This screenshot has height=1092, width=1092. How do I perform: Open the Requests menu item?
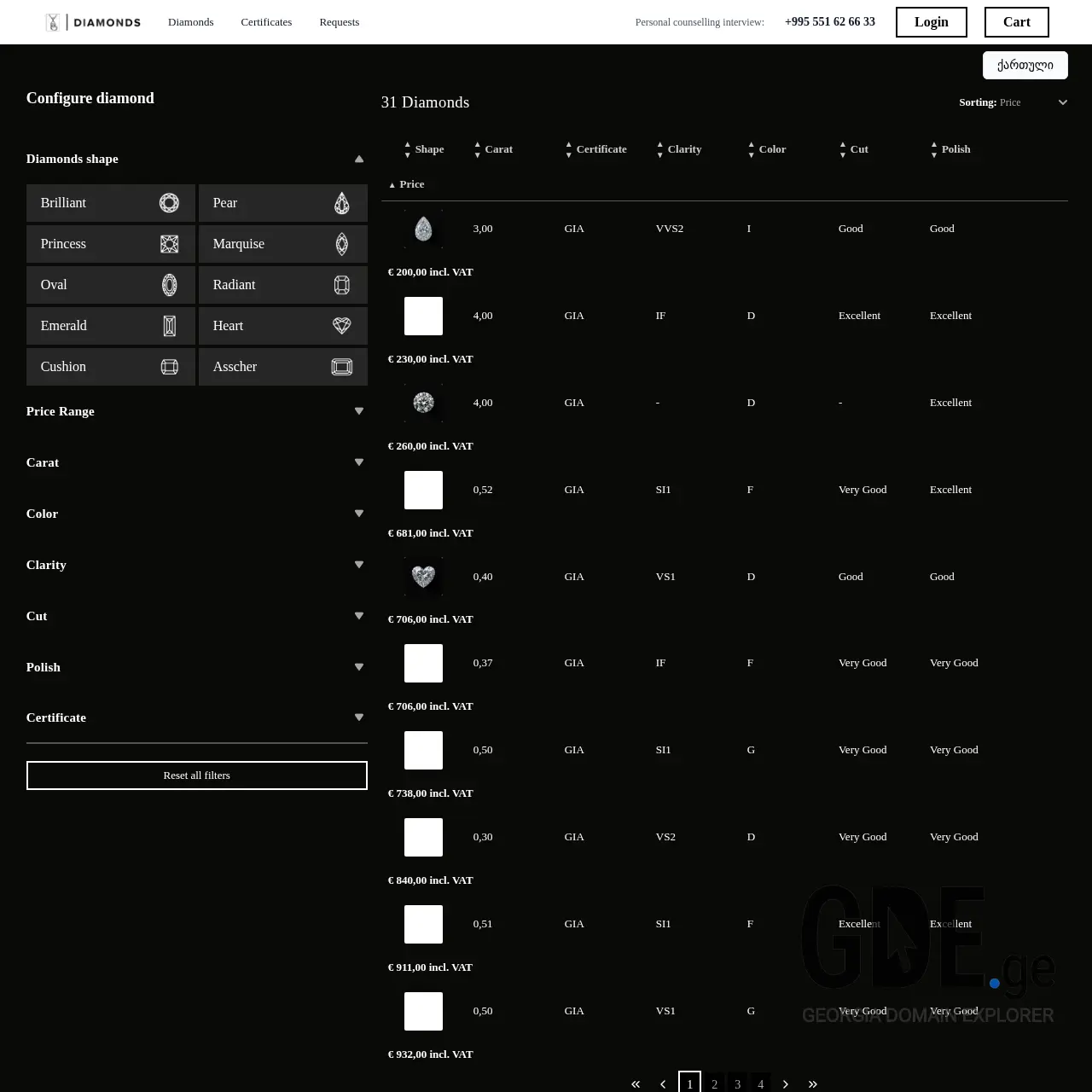coord(339,22)
